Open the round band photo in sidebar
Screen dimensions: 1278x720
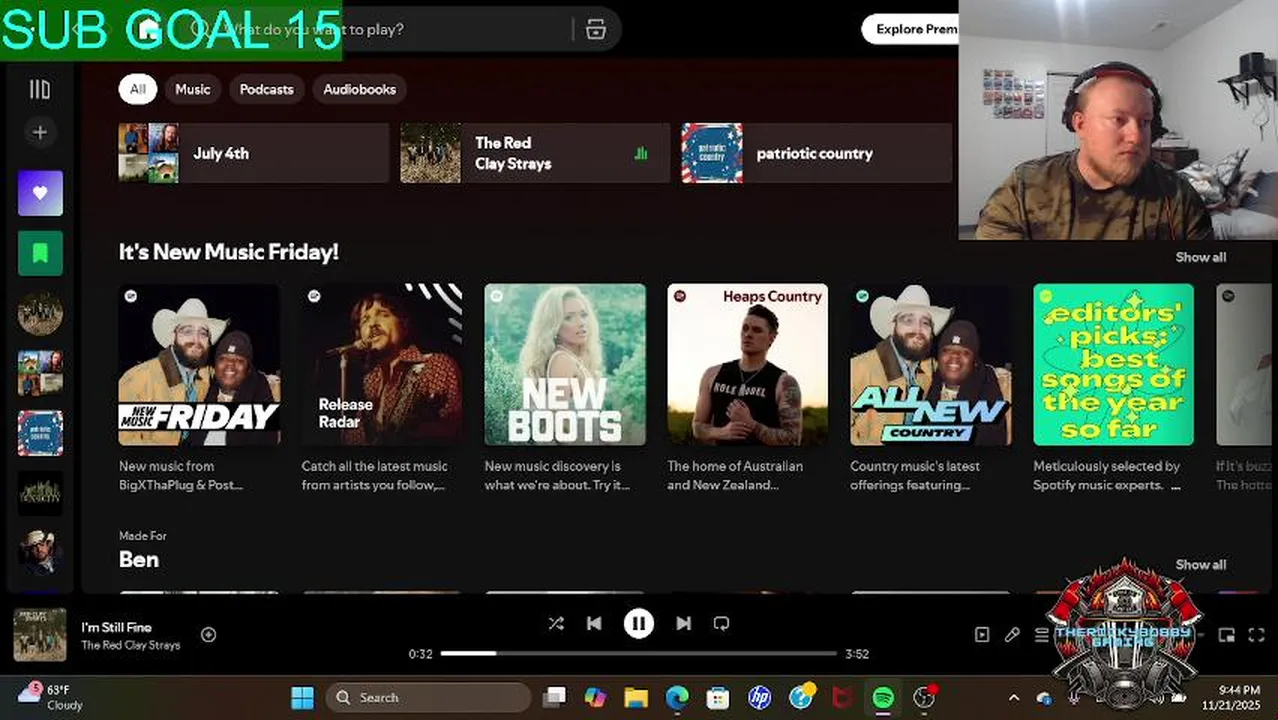[x=40, y=313]
